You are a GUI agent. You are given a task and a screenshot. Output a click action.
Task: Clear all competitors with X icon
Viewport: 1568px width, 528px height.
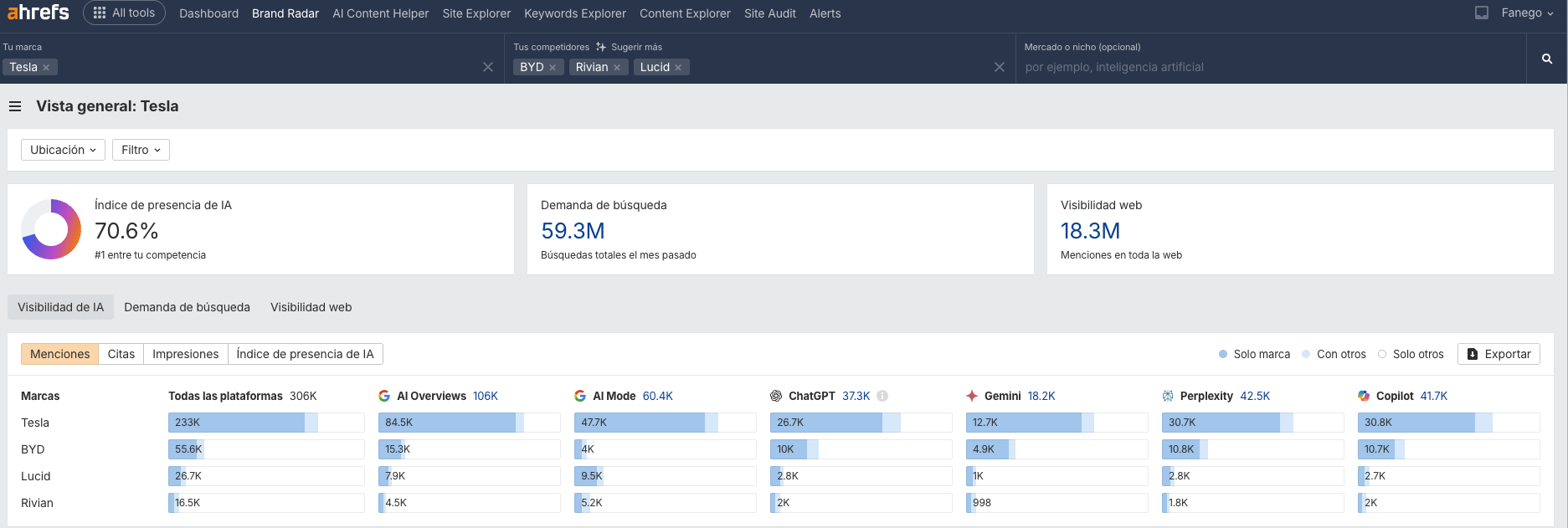tap(999, 67)
